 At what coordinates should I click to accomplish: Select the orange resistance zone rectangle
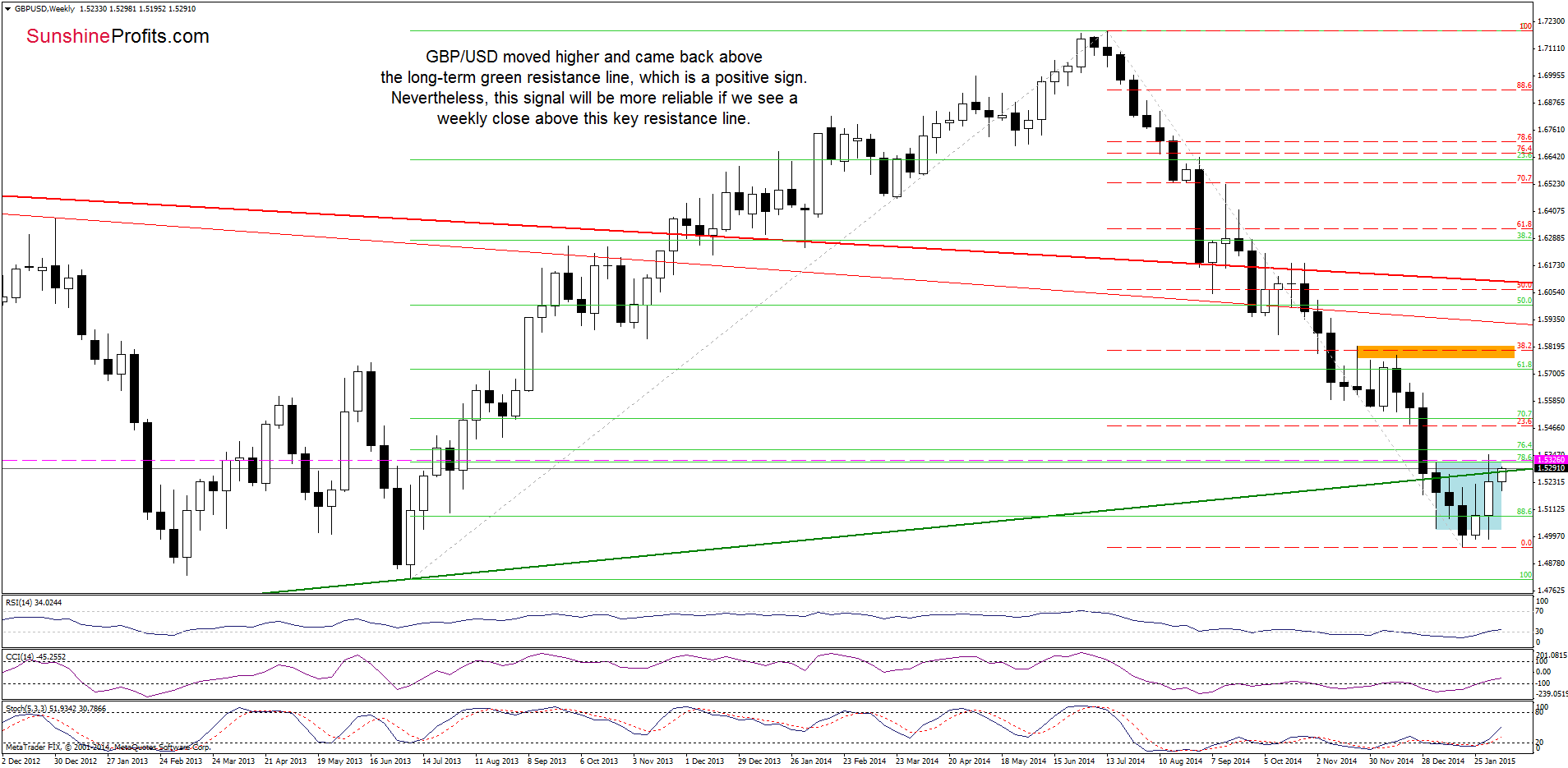(1435, 352)
